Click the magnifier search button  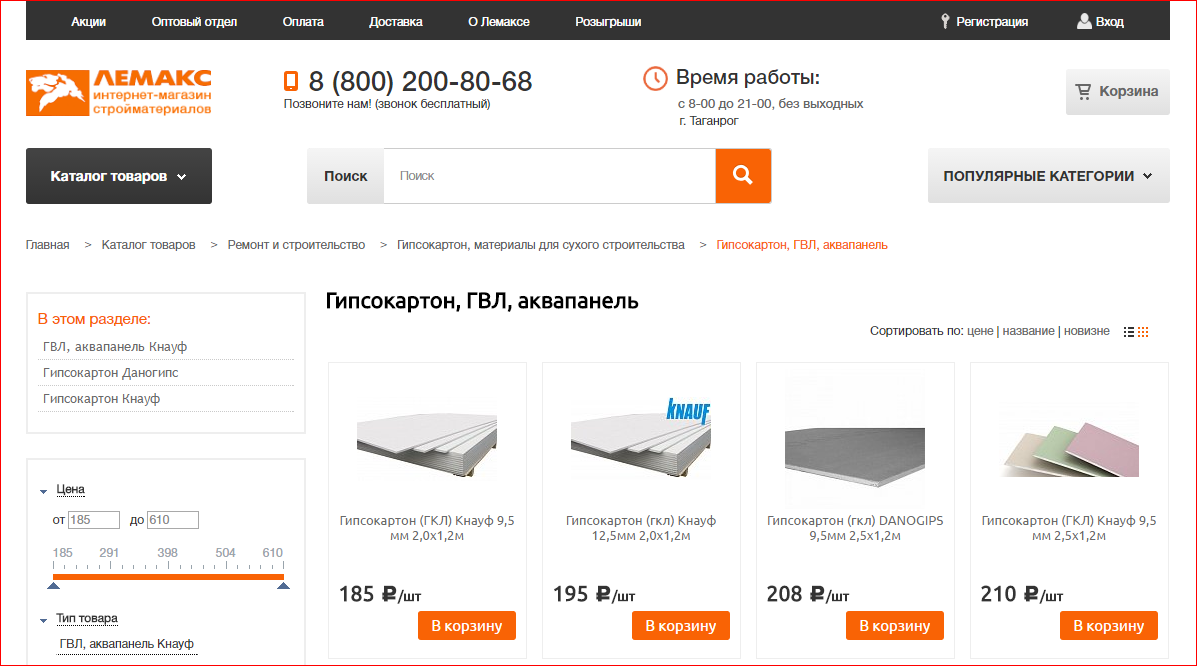point(743,176)
